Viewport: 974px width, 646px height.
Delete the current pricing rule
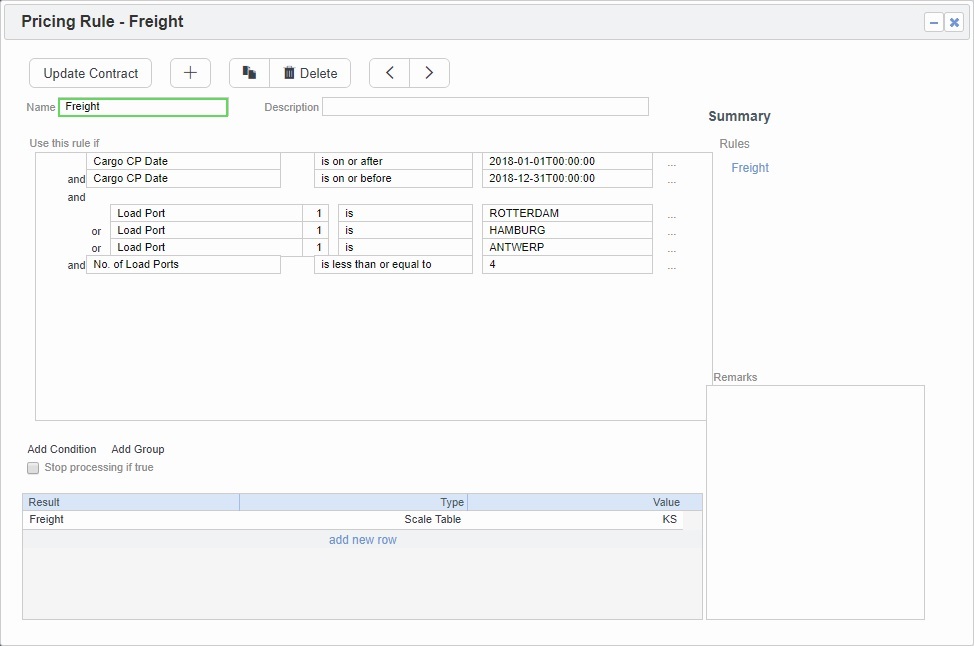point(310,73)
